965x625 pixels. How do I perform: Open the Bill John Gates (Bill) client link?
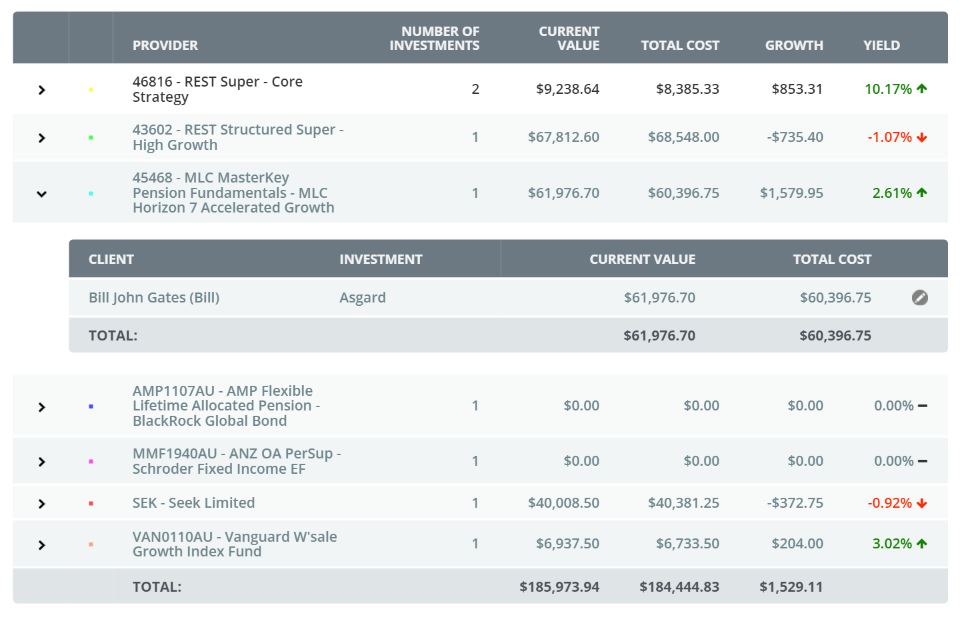[154, 298]
